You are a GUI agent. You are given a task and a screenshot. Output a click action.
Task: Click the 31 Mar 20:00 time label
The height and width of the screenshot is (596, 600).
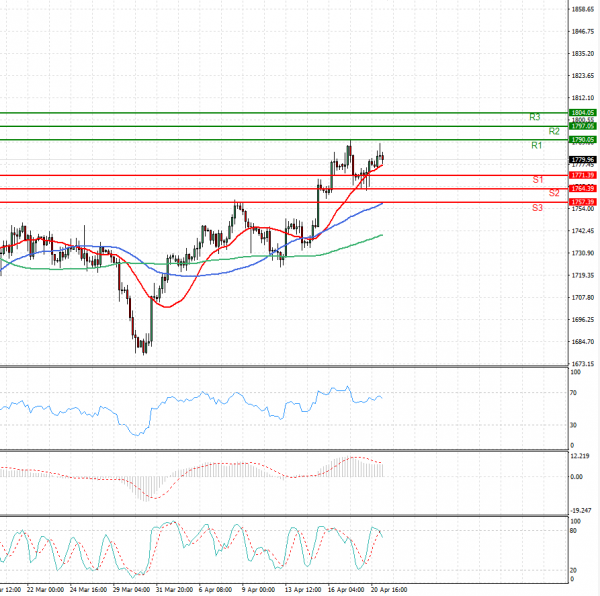coord(174,590)
